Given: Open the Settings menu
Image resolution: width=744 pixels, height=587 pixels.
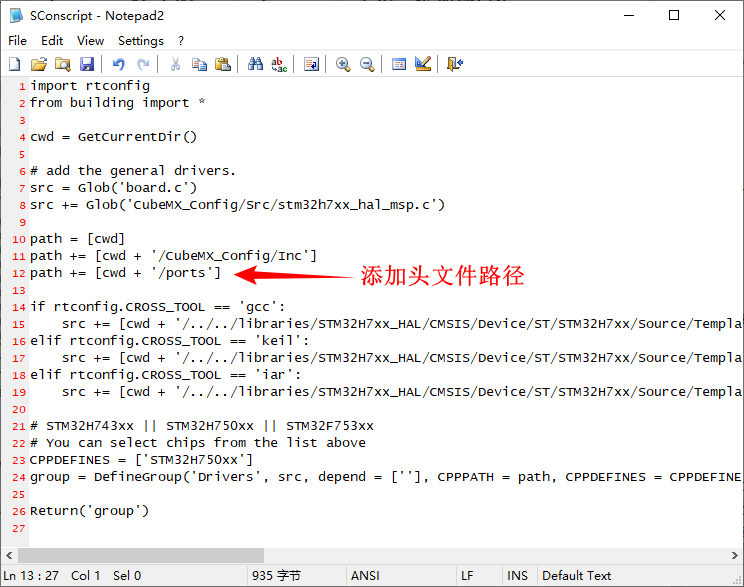Looking at the screenshot, I should [140, 41].
